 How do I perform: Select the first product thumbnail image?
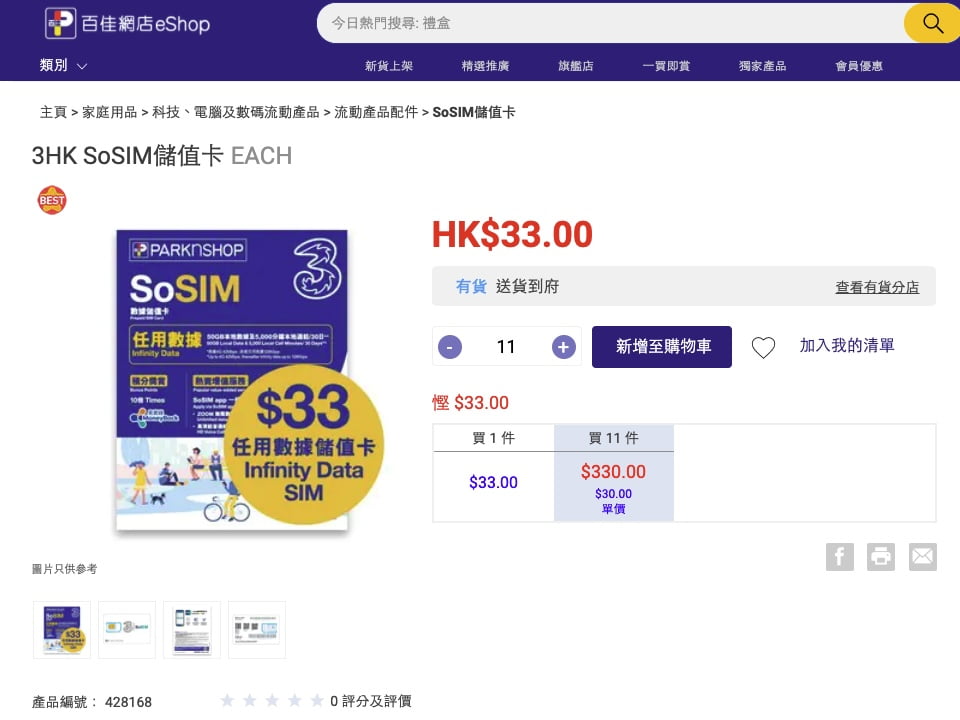(62, 629)
